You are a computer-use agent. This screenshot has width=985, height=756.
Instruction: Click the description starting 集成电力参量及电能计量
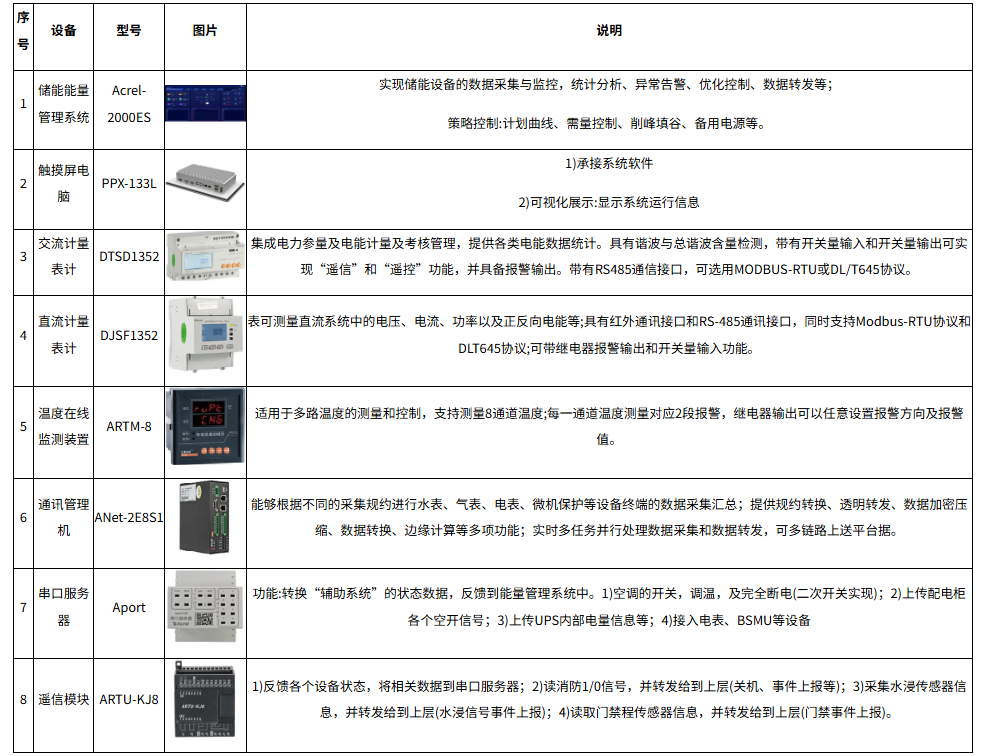tap(609, 256)
